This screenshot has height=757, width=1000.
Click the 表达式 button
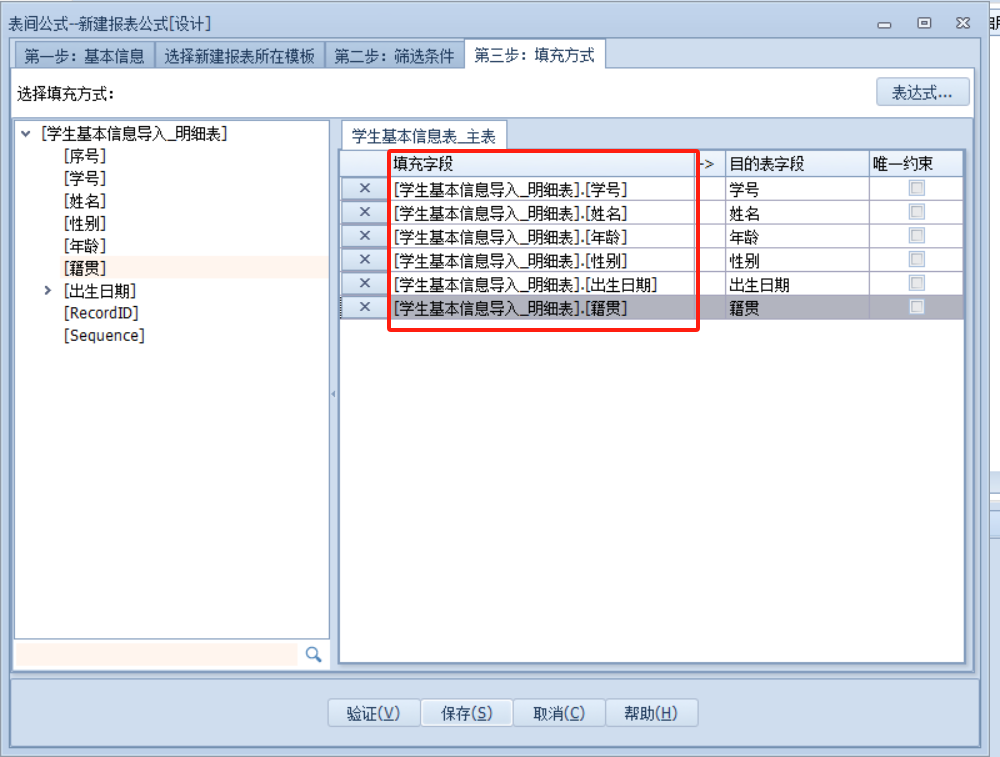[x=922, y=93]
